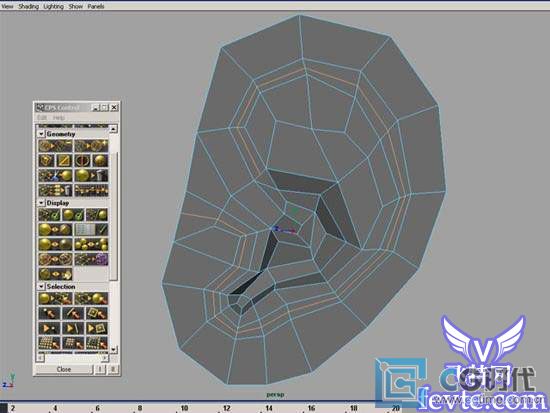Click the second wide Geometry icon with plus

click(91, 146)
